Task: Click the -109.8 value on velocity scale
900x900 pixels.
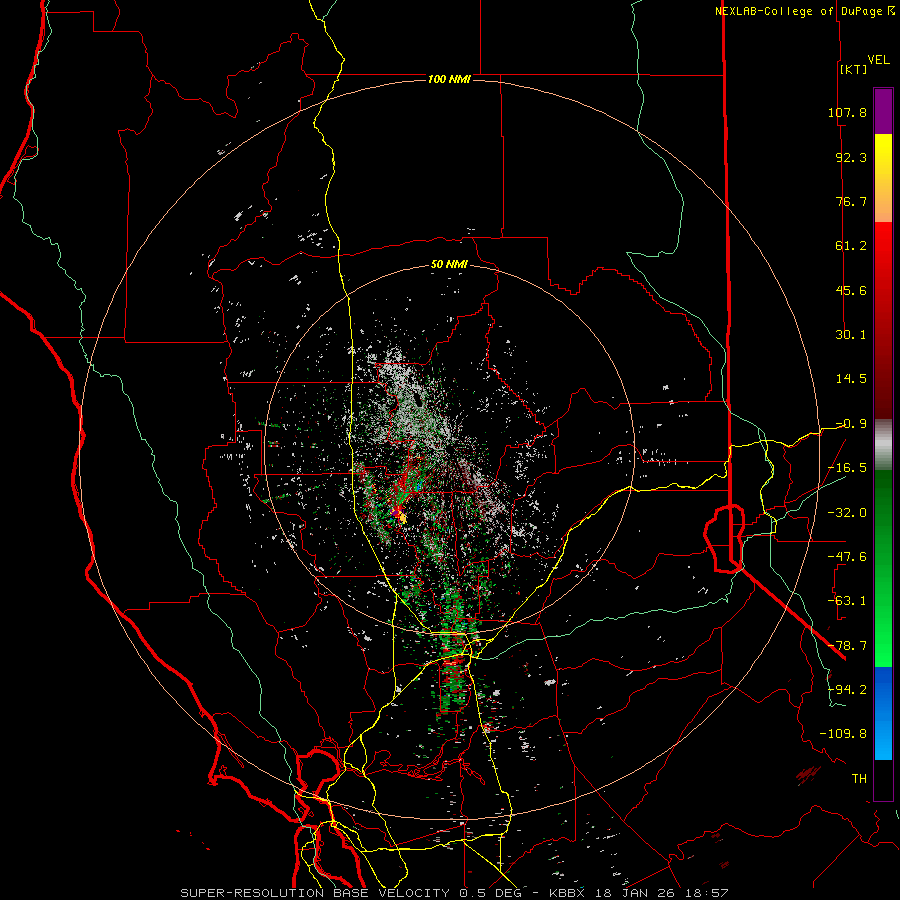Action: [843, 734]
